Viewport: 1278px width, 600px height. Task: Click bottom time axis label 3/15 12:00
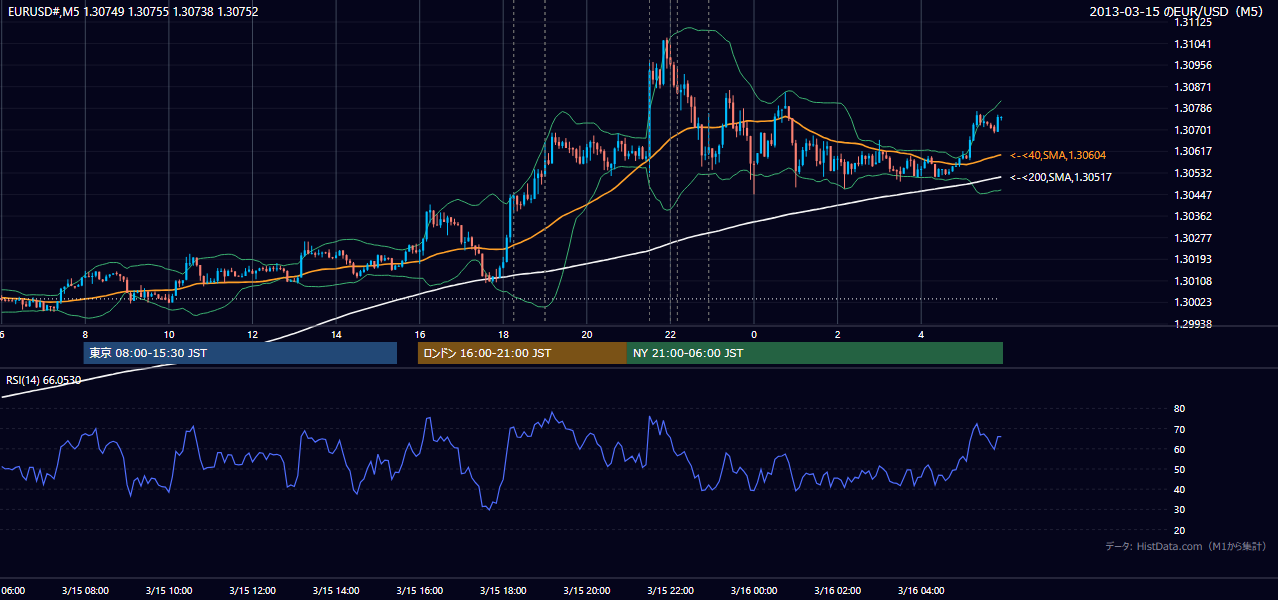[x=252, y=591]
